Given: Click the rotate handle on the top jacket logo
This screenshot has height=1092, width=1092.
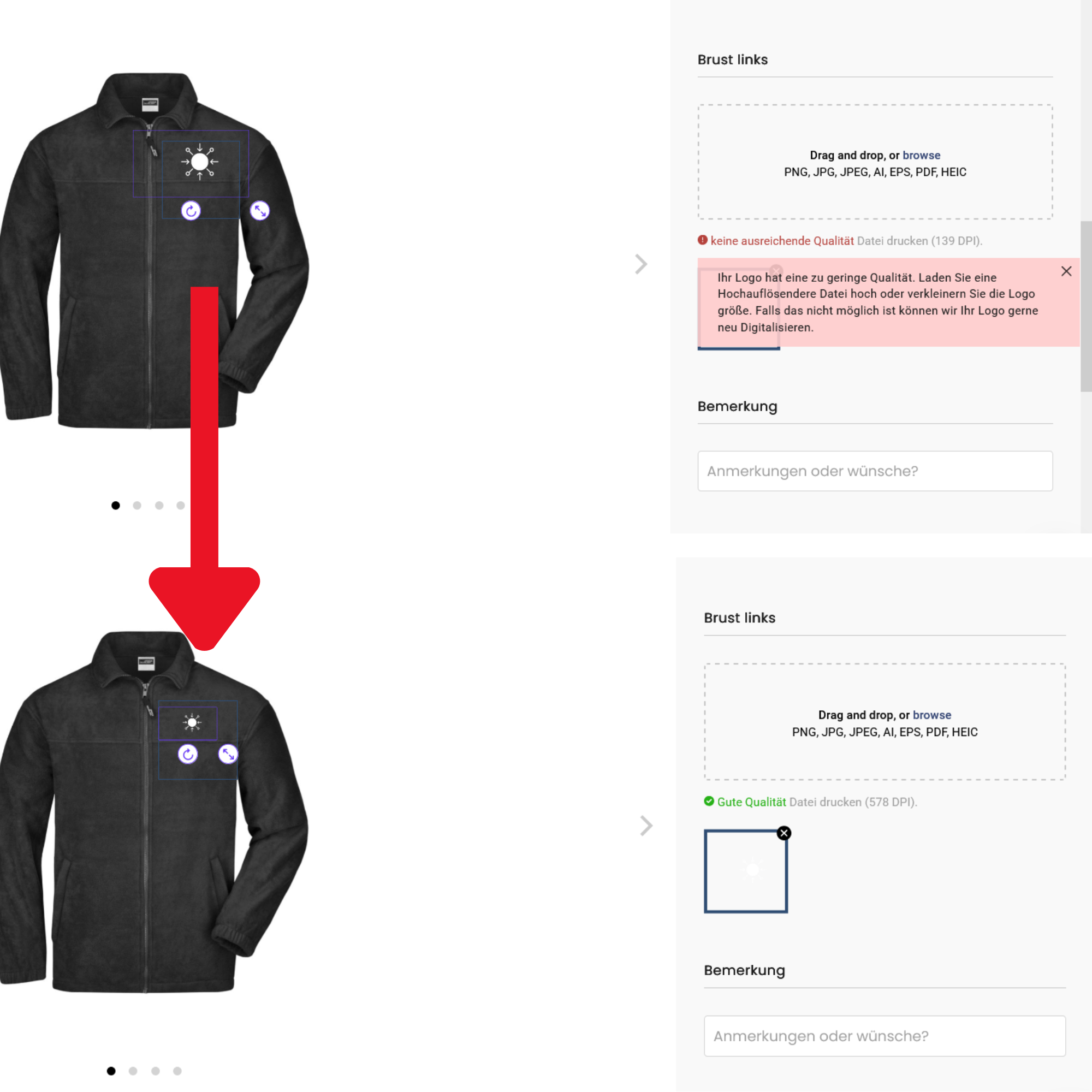Looking at the screenshot, I should point(191,211).
